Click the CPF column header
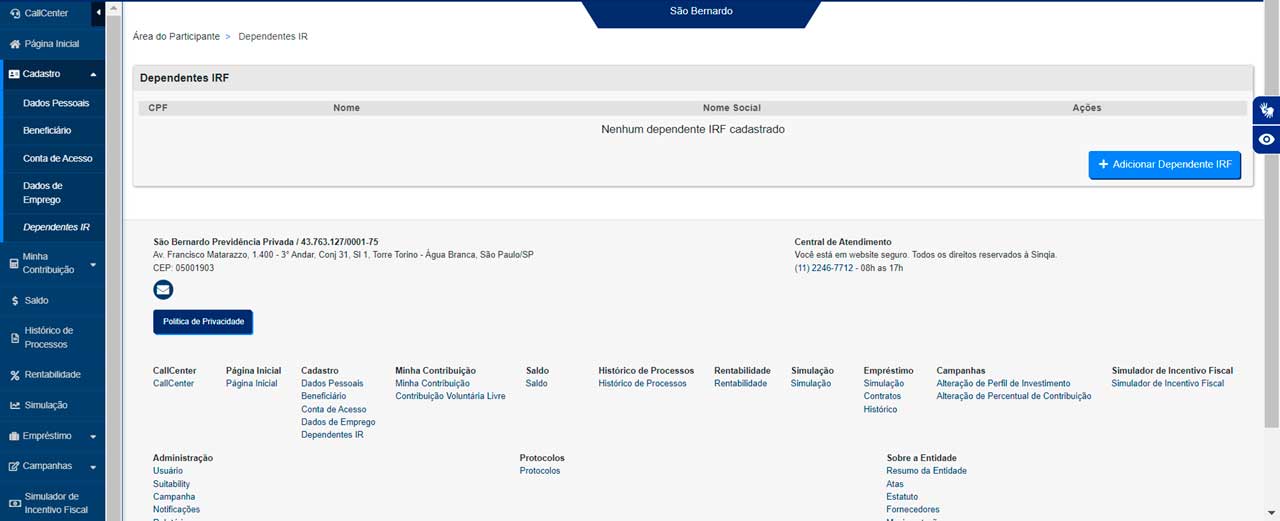 [x=158, y=108]
